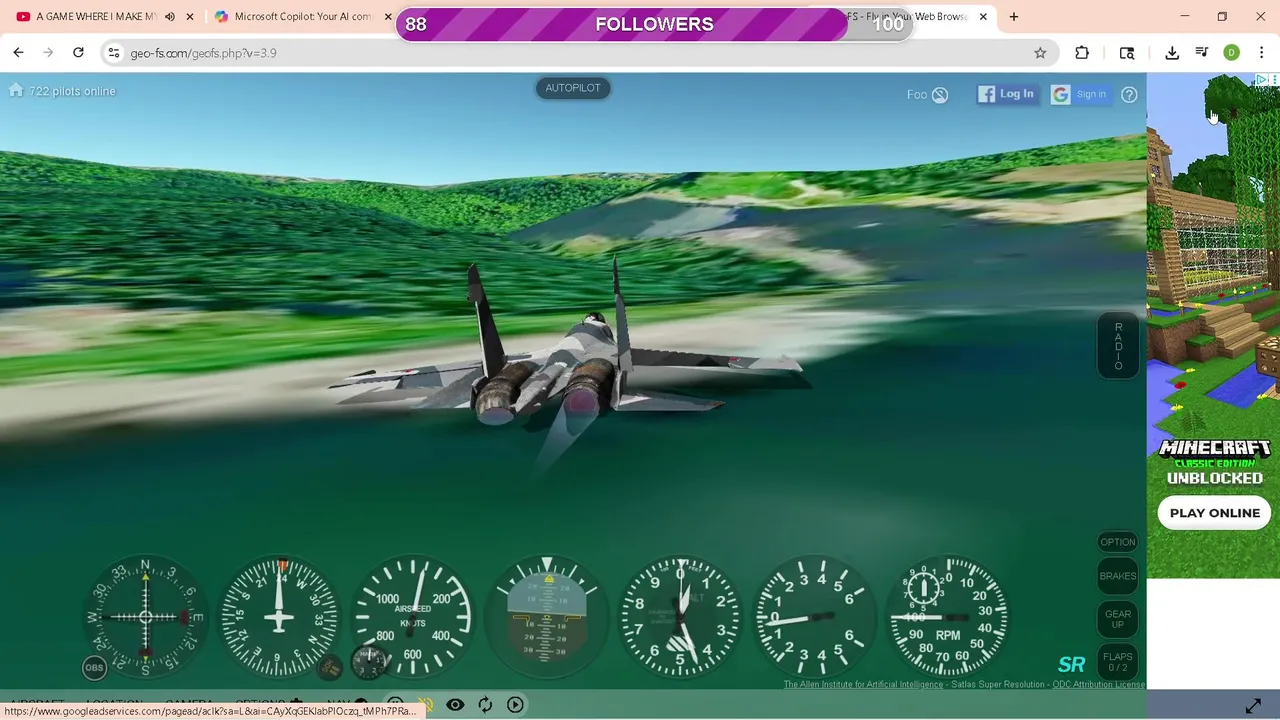This screenshot has height=720, width=1280.
Task: Open the help question mark icon
Action: click(1129, 95)
